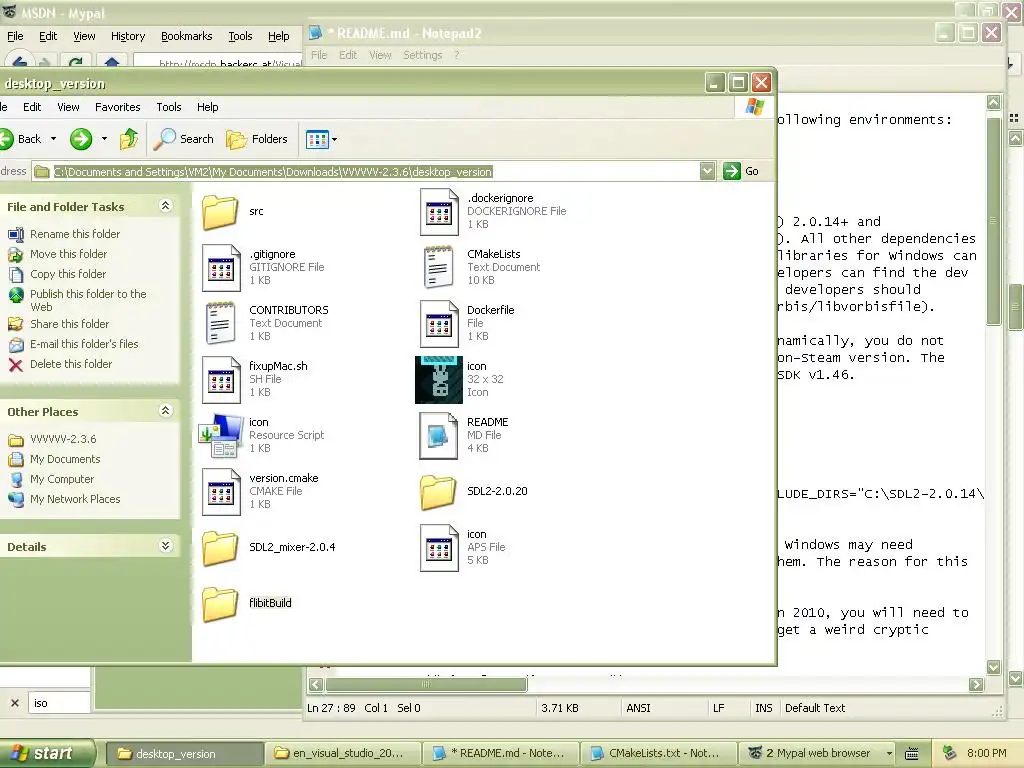Select the version.cmake file
This screenshot has width=1024, height=768.
point(221,491)
